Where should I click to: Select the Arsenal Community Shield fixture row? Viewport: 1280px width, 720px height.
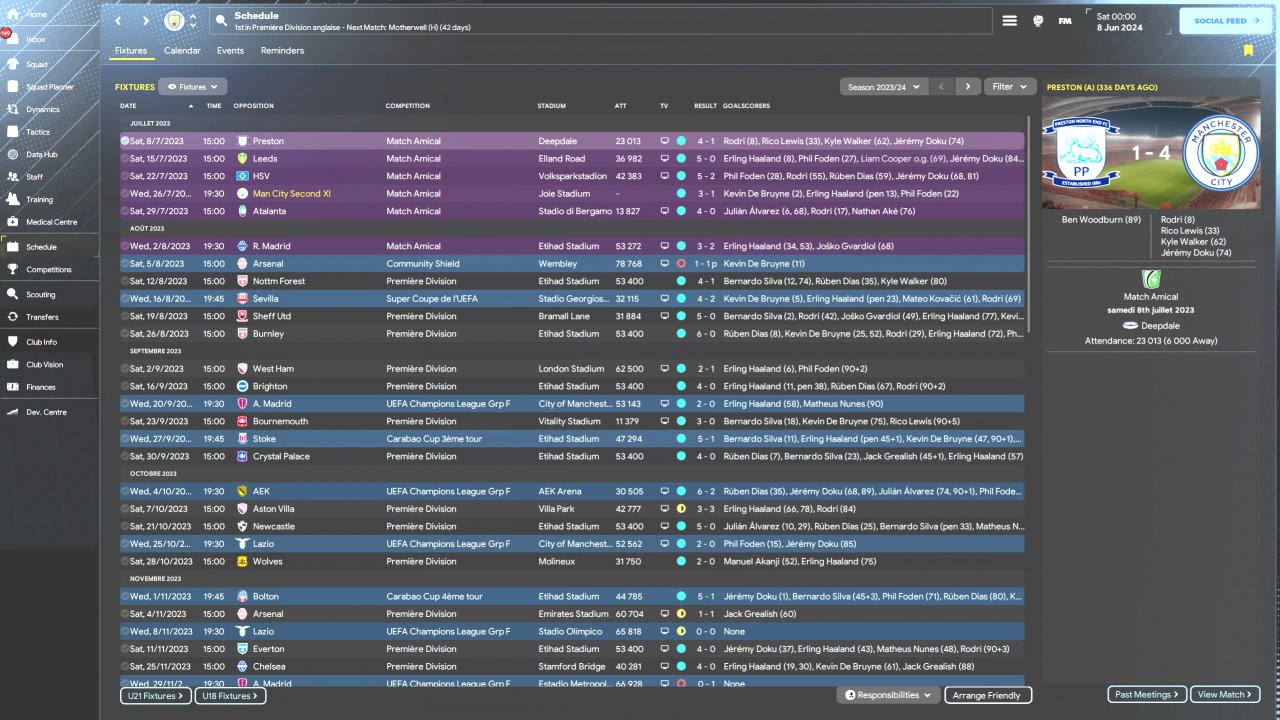tap(572, 263)
